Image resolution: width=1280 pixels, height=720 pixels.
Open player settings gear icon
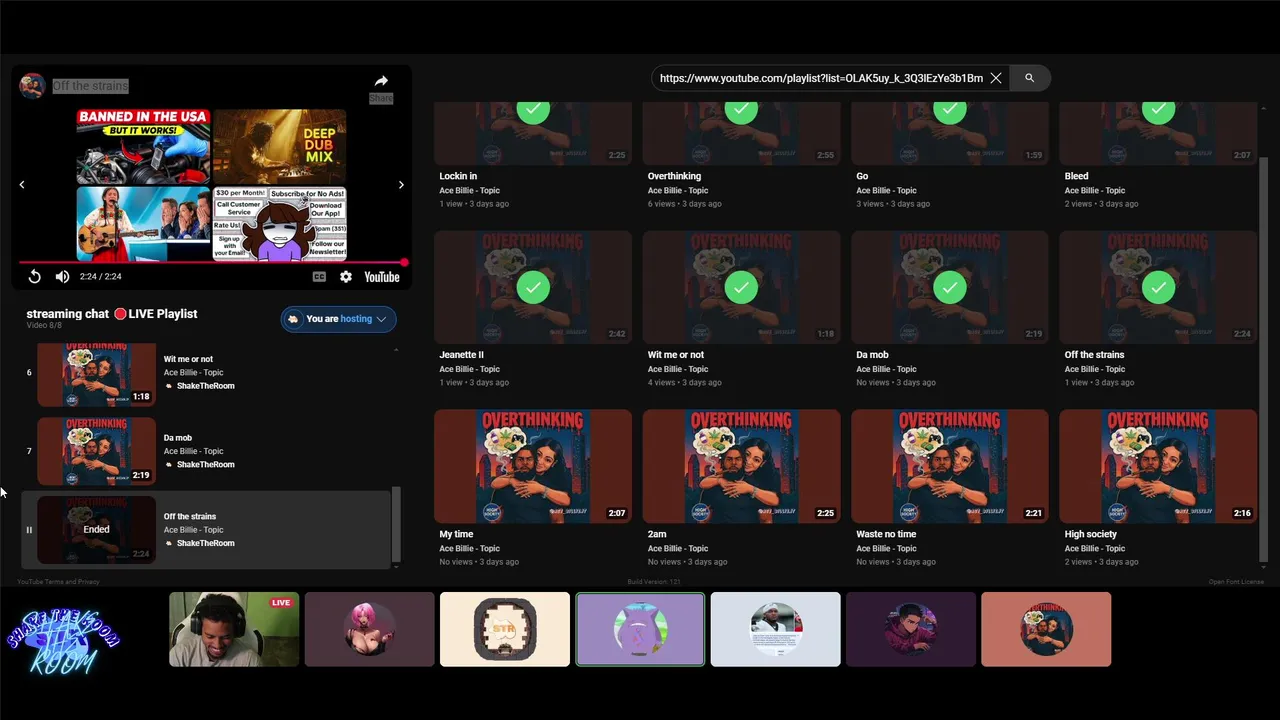point(346,277)
